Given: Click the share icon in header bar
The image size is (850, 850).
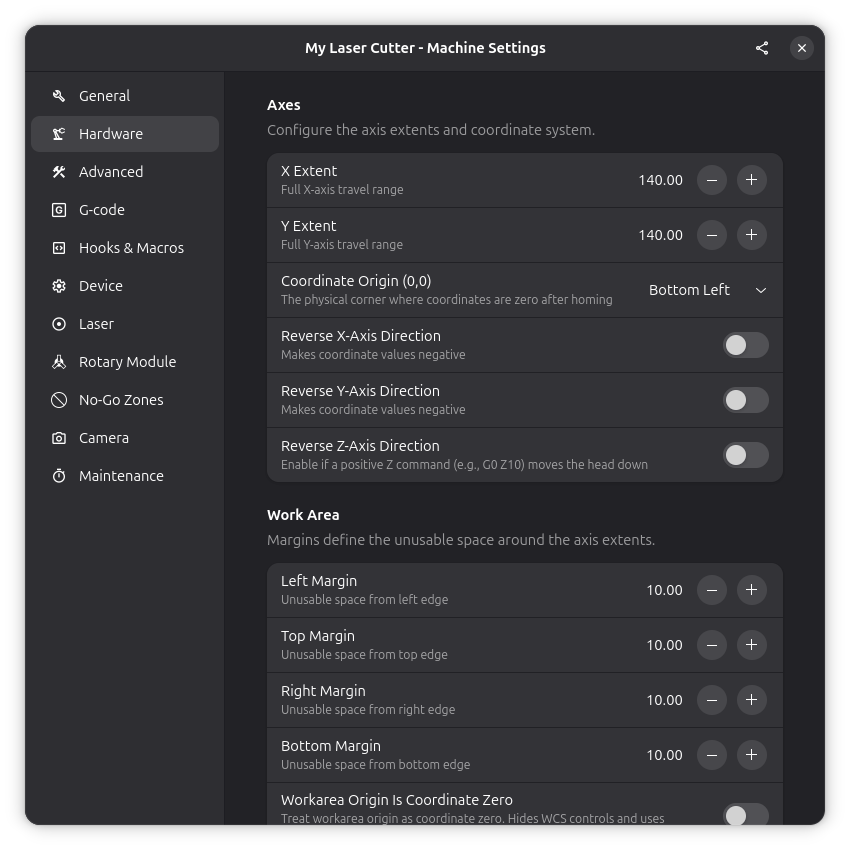Looking at the screenshot, I should pos(762,48).
